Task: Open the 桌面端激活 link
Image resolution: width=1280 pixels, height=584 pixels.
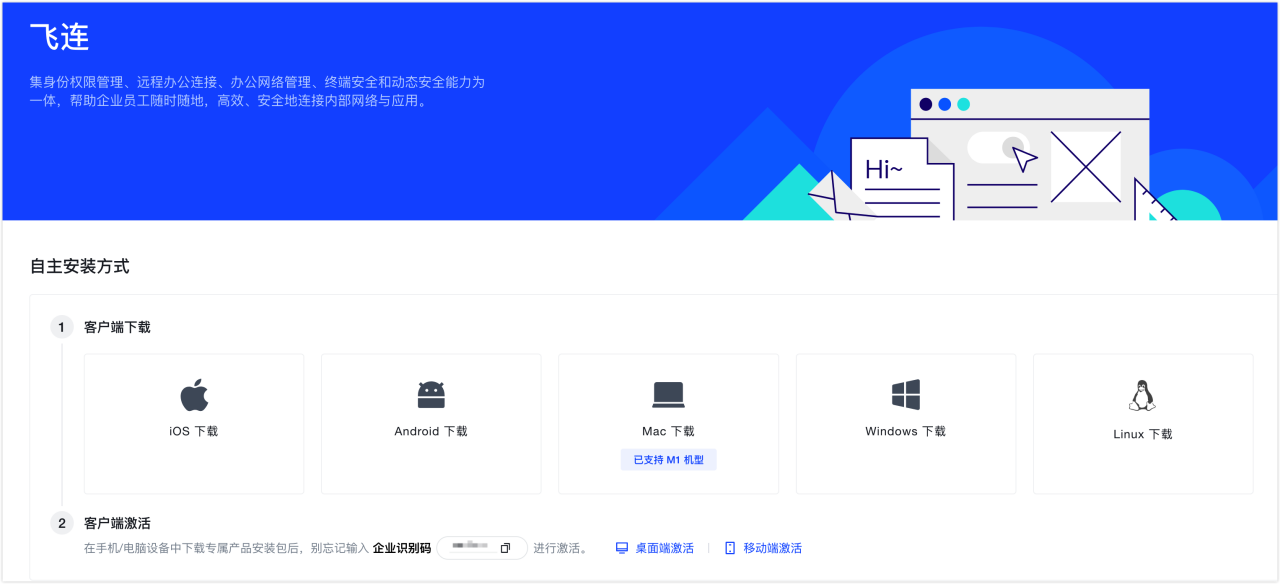Action: [x=664, y=548]
